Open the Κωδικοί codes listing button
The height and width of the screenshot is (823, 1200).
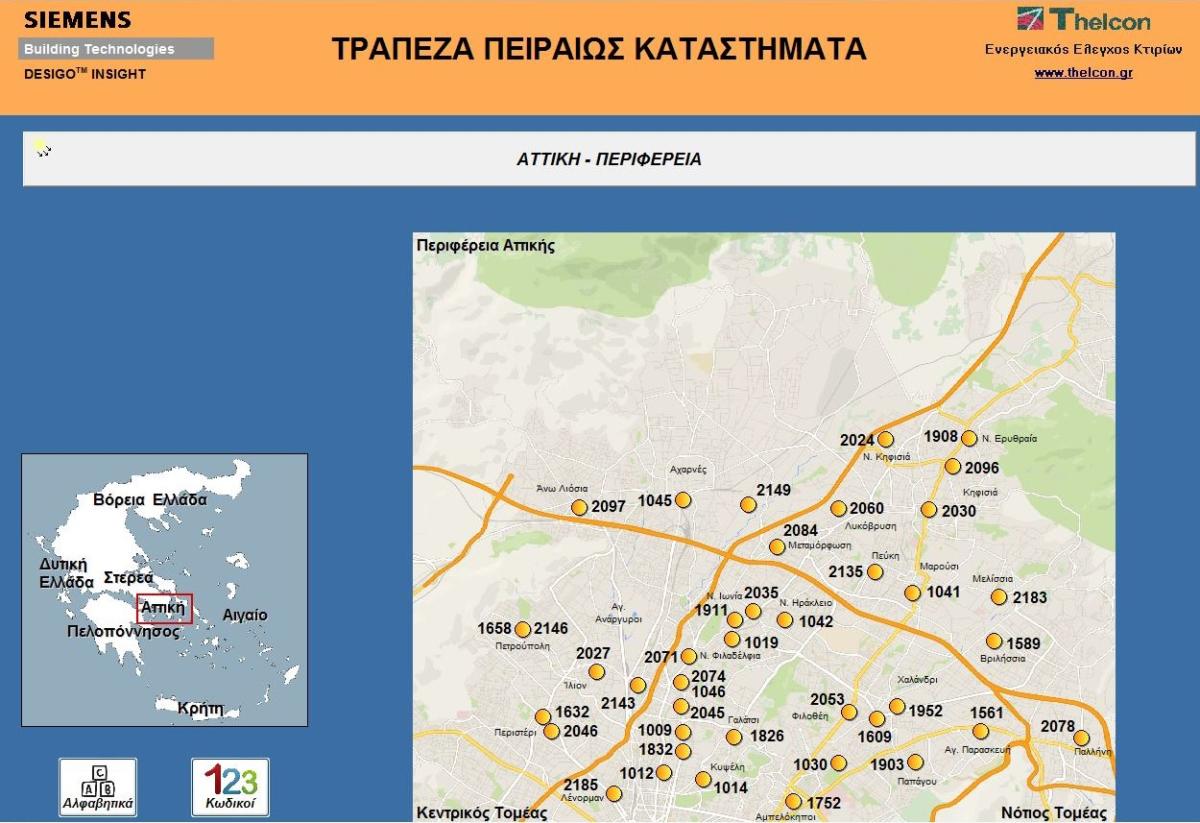230,787
